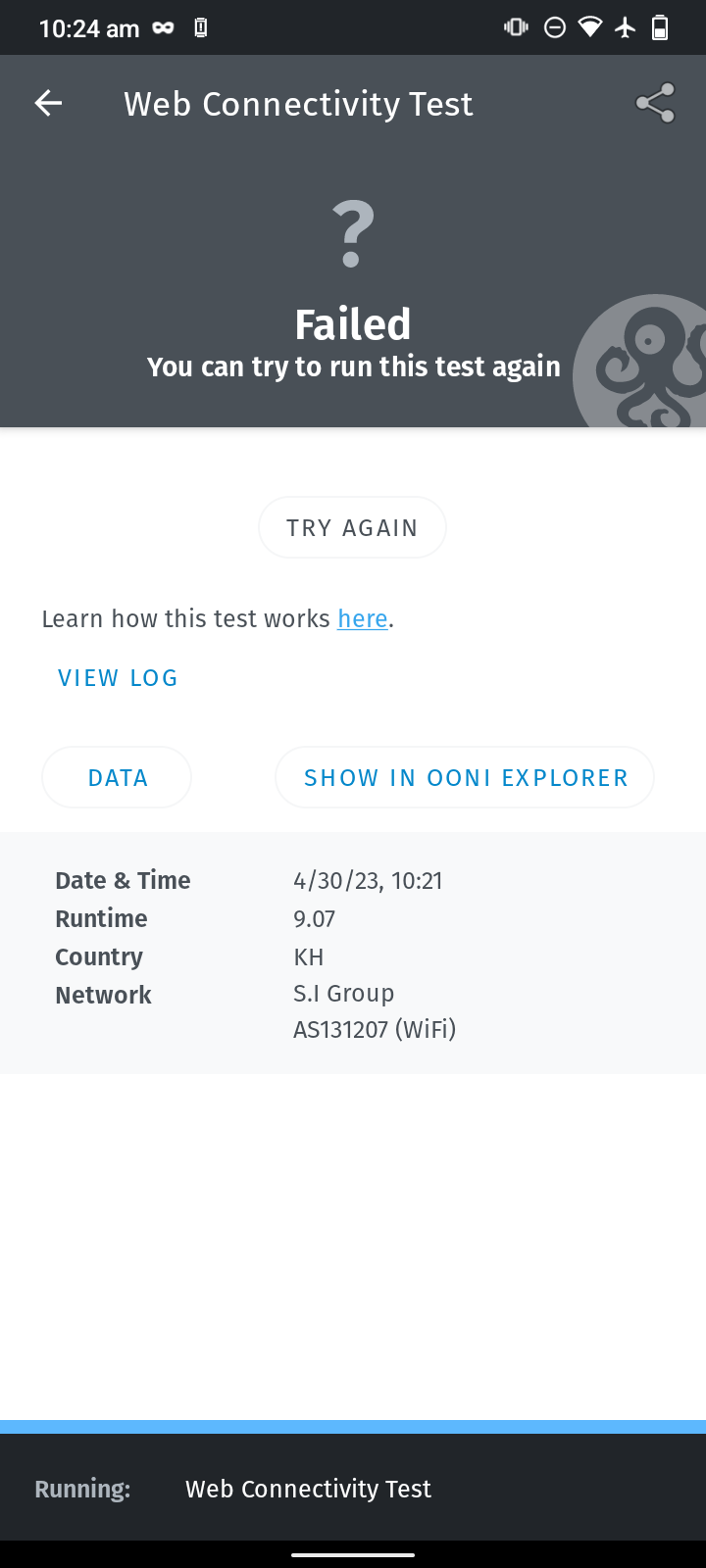Tap the vibrate mode status icon
The height and width of the screenshot is (1568, 706).
pyautogui.click(x=515, y=27)
